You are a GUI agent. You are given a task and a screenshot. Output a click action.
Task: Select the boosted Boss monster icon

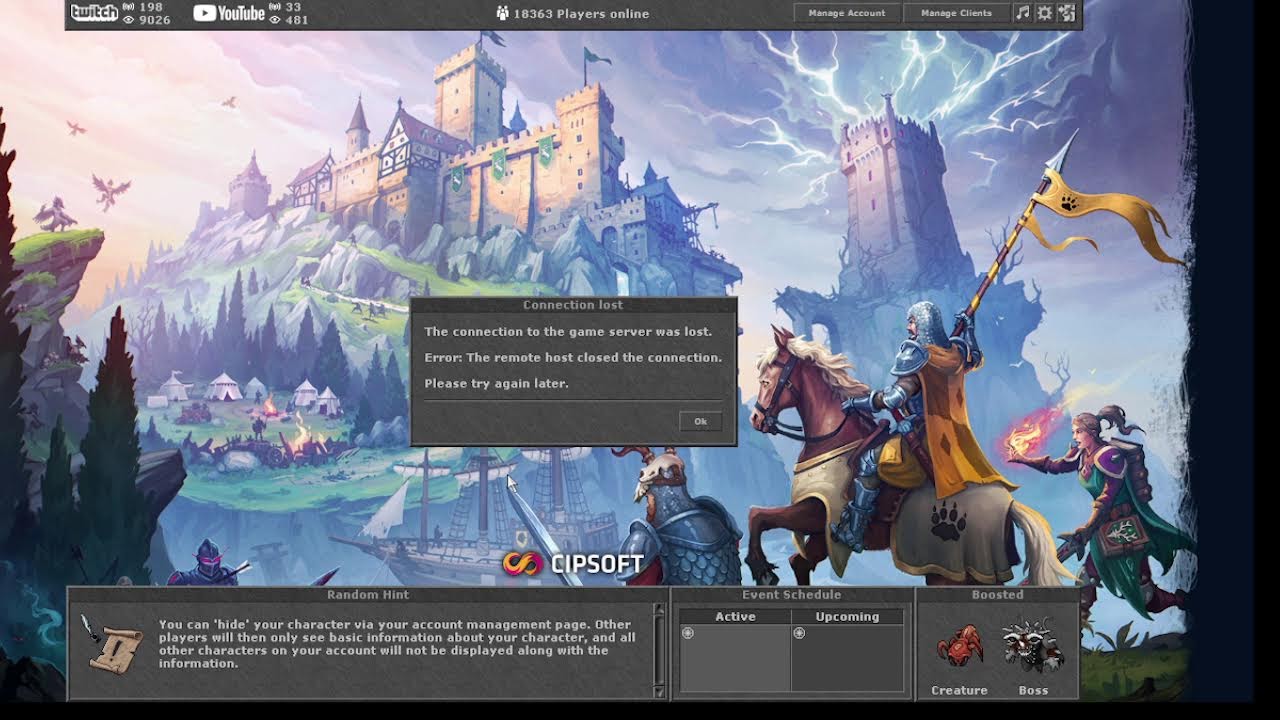(1033, 646)
